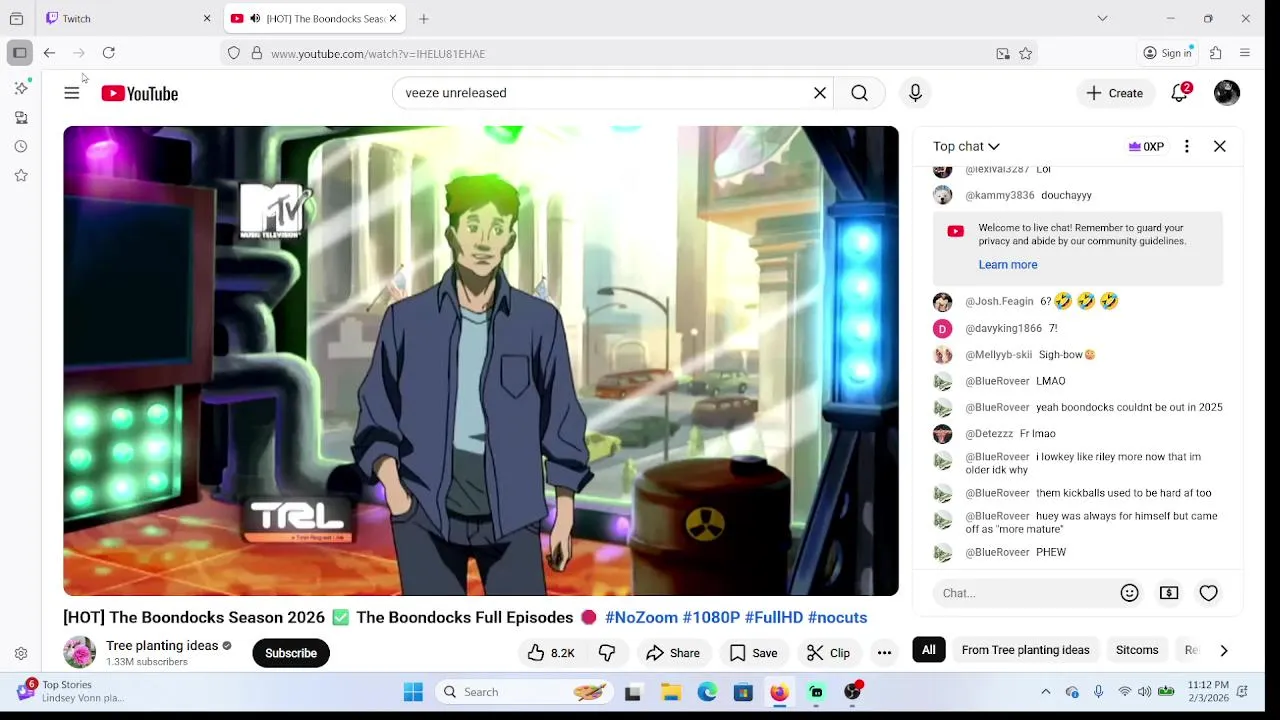Click the Firefox Sign in button

tap(1167, 53)
